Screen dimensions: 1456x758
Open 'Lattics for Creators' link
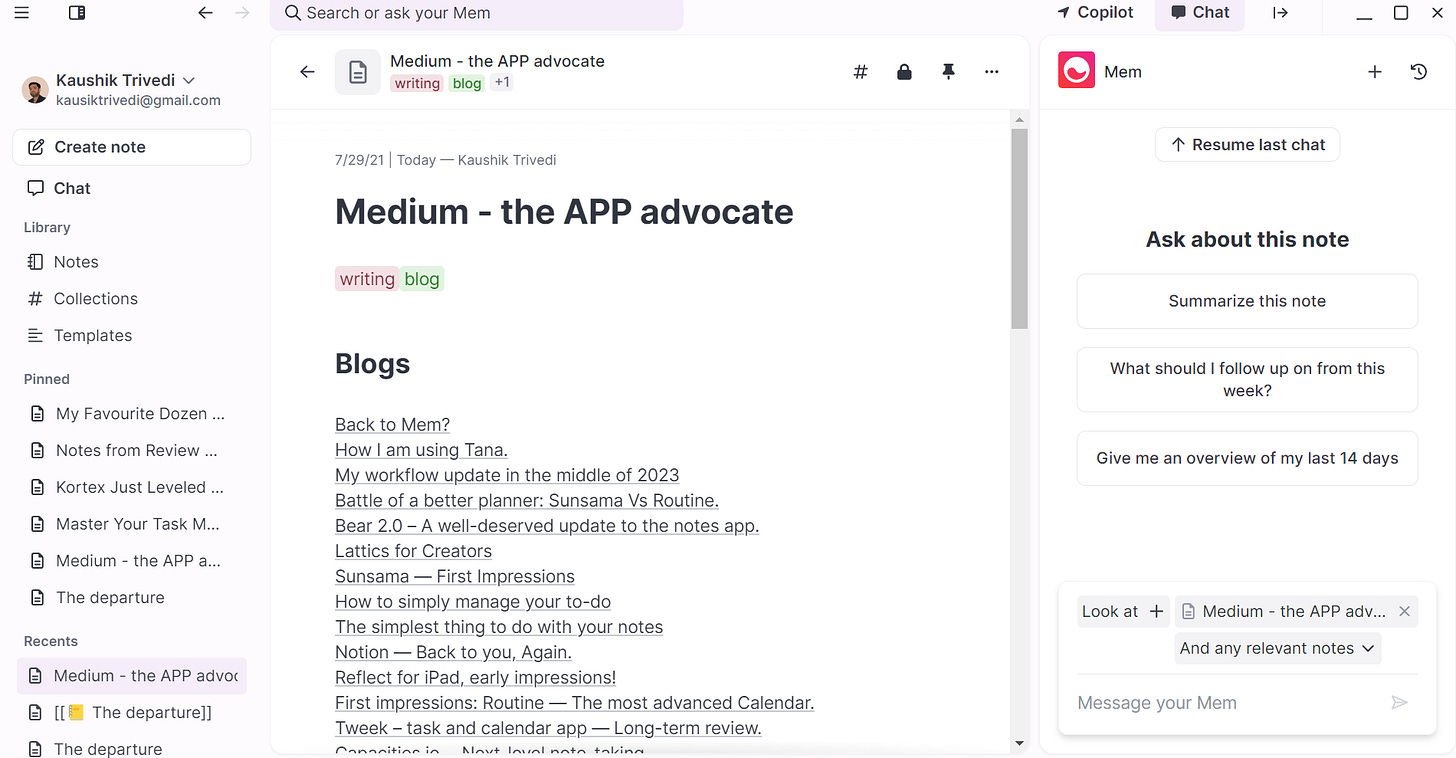coord(413,551)
